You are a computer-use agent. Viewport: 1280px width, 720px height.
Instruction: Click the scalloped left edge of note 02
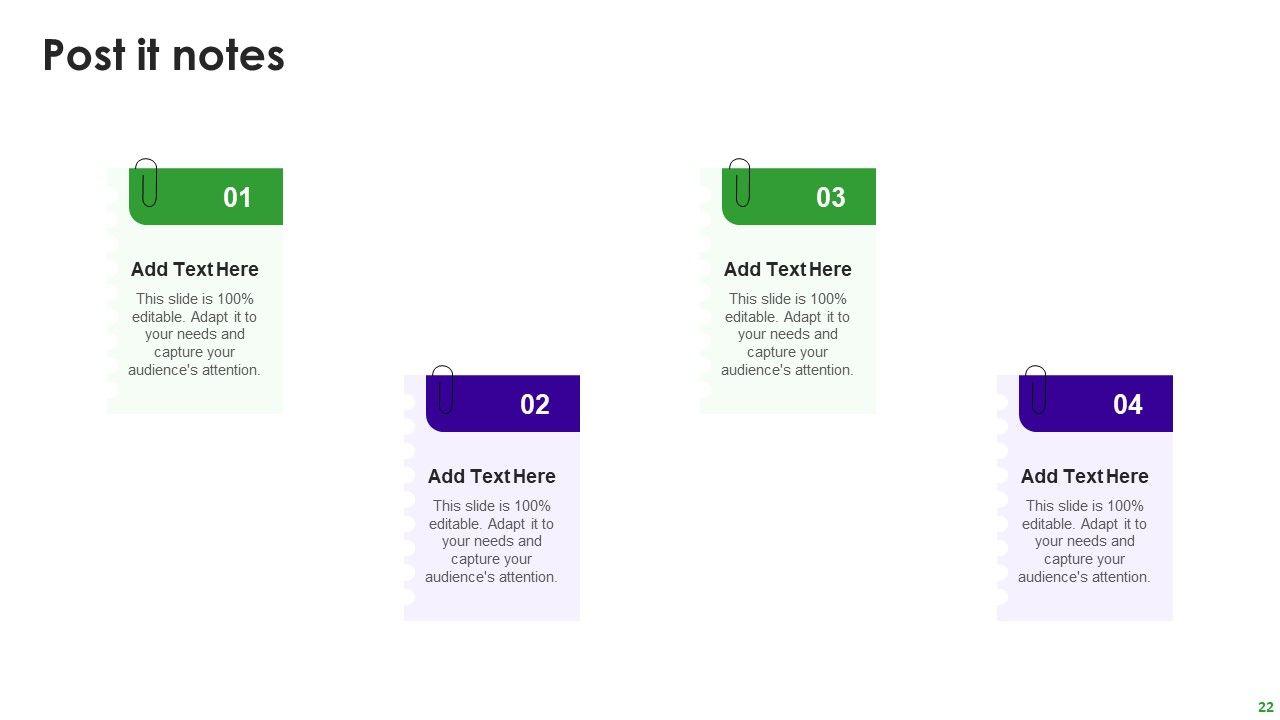click(x=410, y=500)
